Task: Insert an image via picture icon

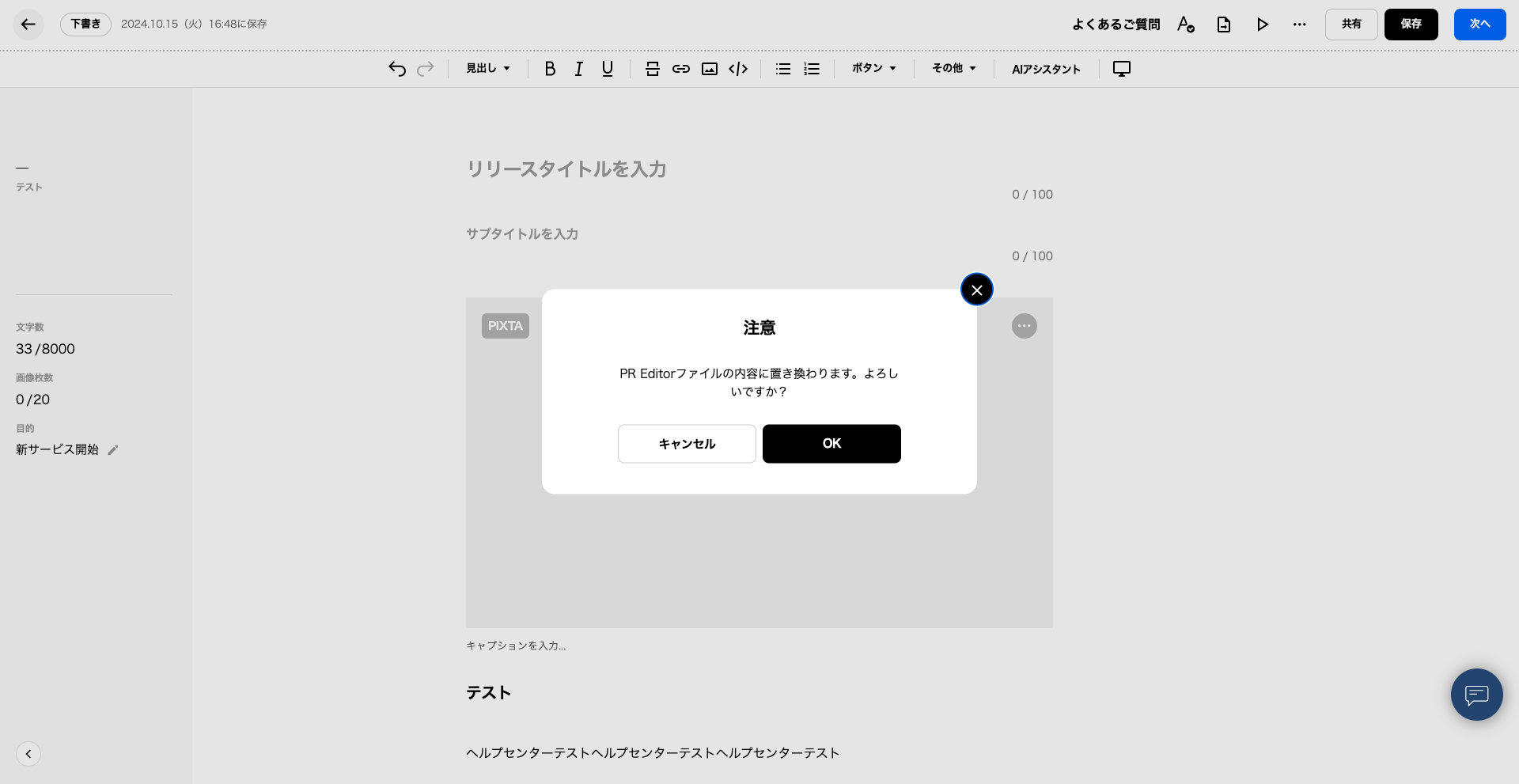Action: pyautogui.click(x=710, y=69)
